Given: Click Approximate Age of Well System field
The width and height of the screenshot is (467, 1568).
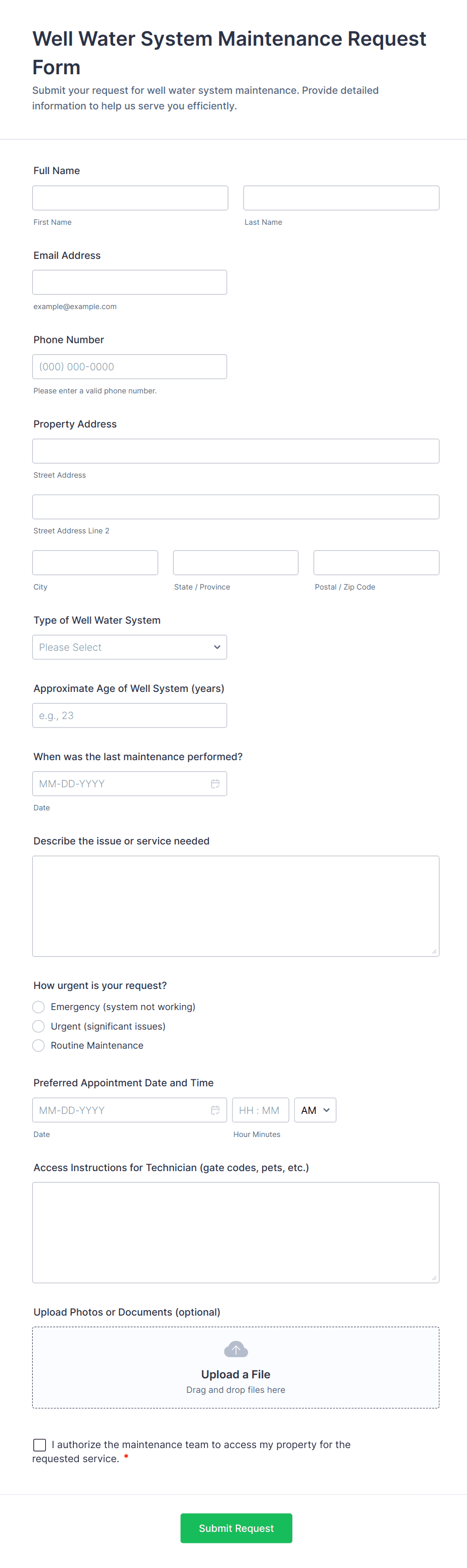Looking at the screenshot, I should pyautogui.click(x=129, y=715).
